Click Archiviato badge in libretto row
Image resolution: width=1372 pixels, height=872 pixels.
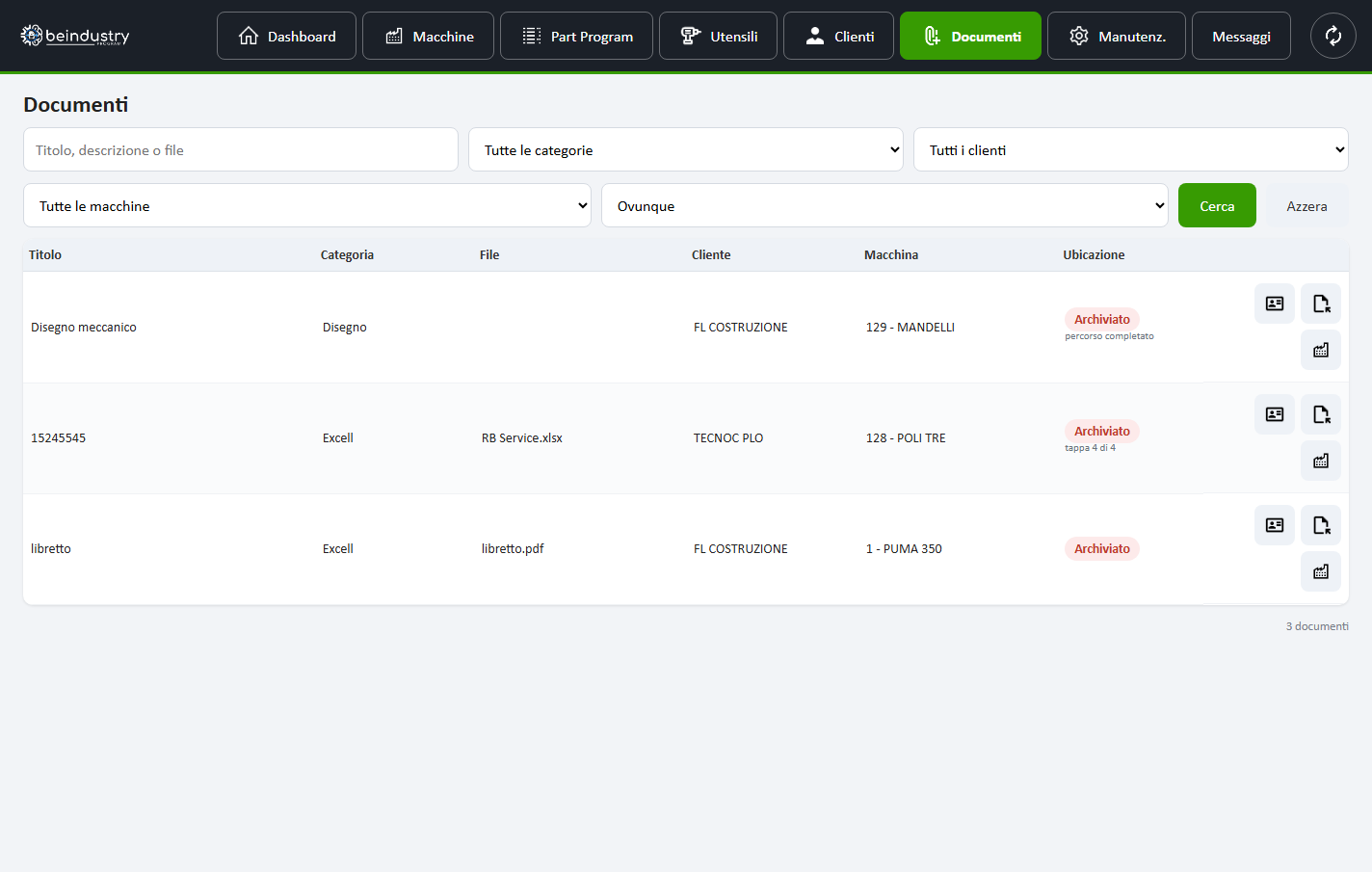point(1102,548)
